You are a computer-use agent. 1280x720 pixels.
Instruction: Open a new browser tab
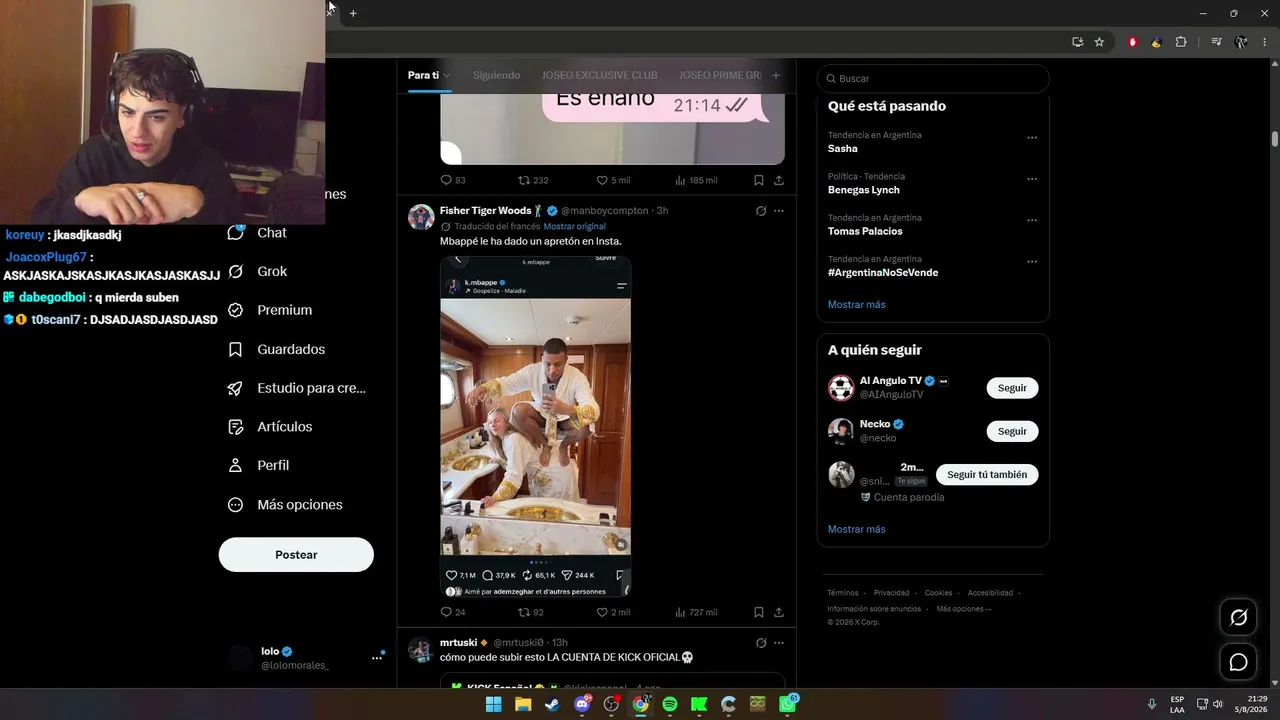point(353,13)
